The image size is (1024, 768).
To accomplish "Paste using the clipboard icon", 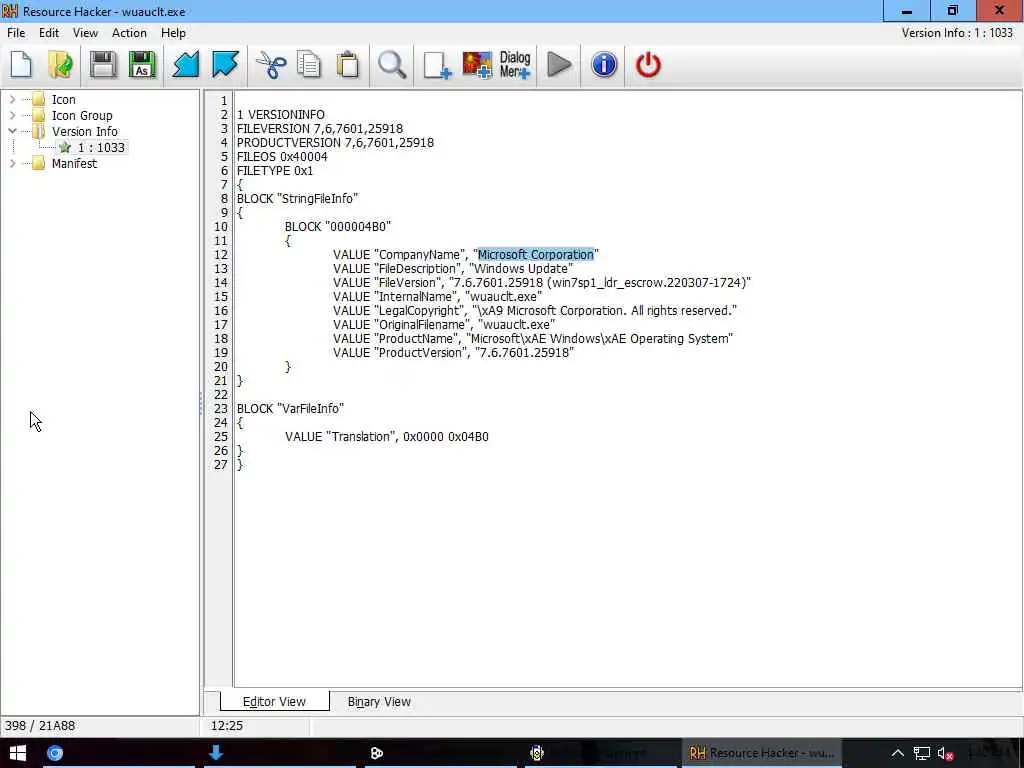I will [x=348, y=65].
